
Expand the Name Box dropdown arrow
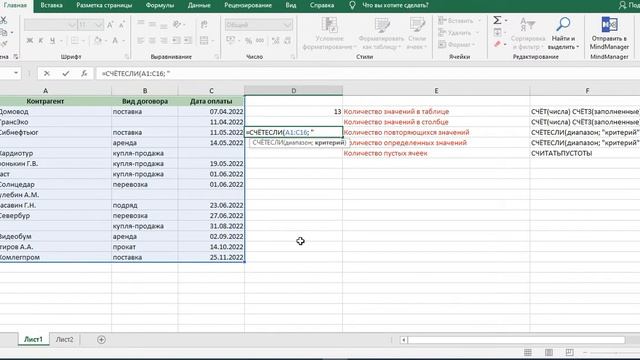click(x=16, y=73)
